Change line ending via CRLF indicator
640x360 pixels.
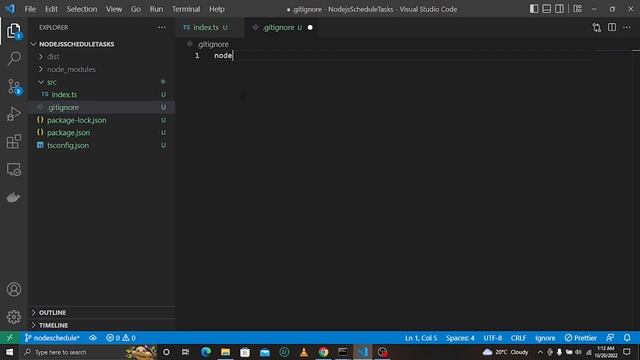518,338
